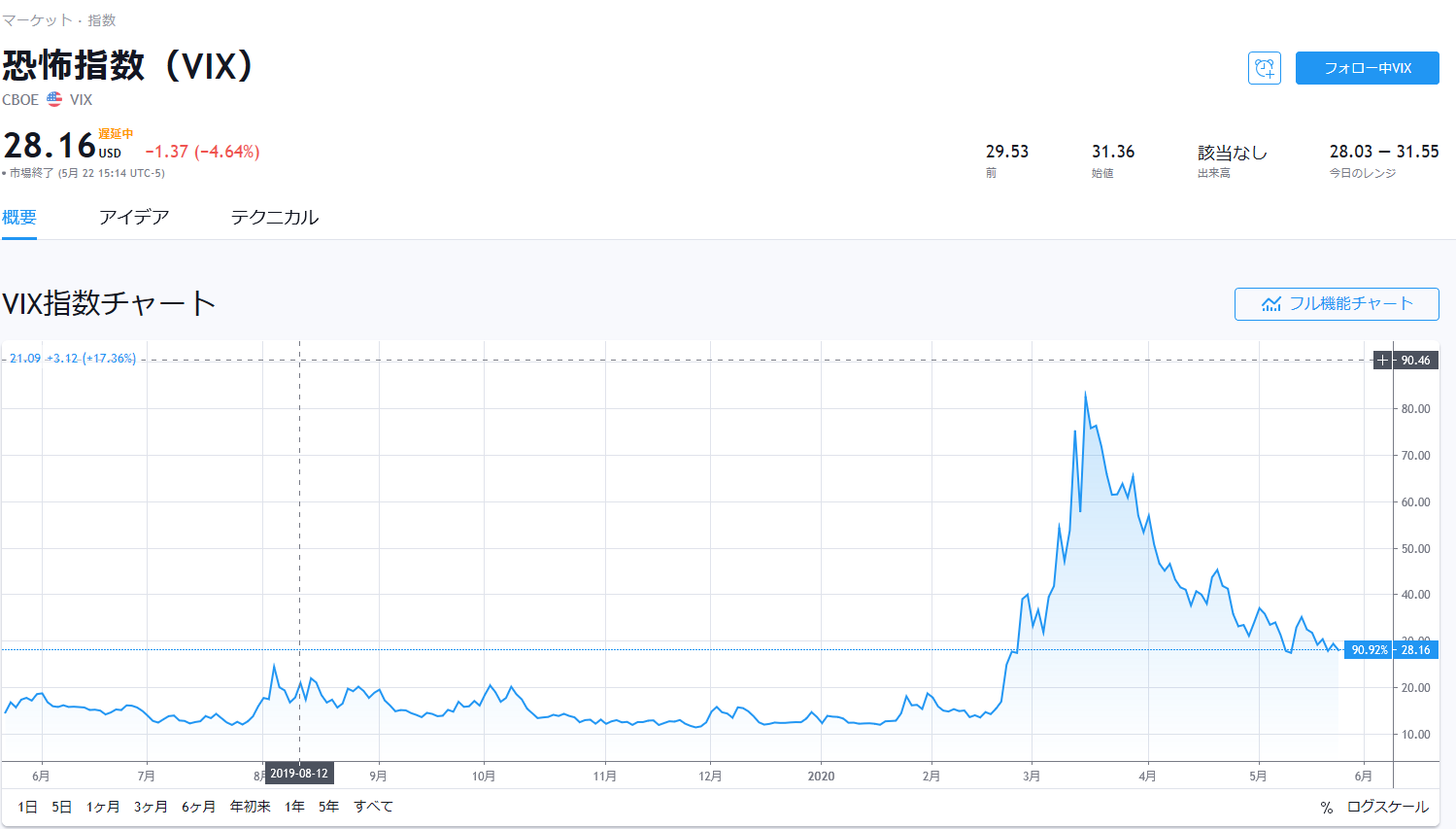
Task: Pick the 6ヶ月 range option
Action: click(x=198, y=807)
